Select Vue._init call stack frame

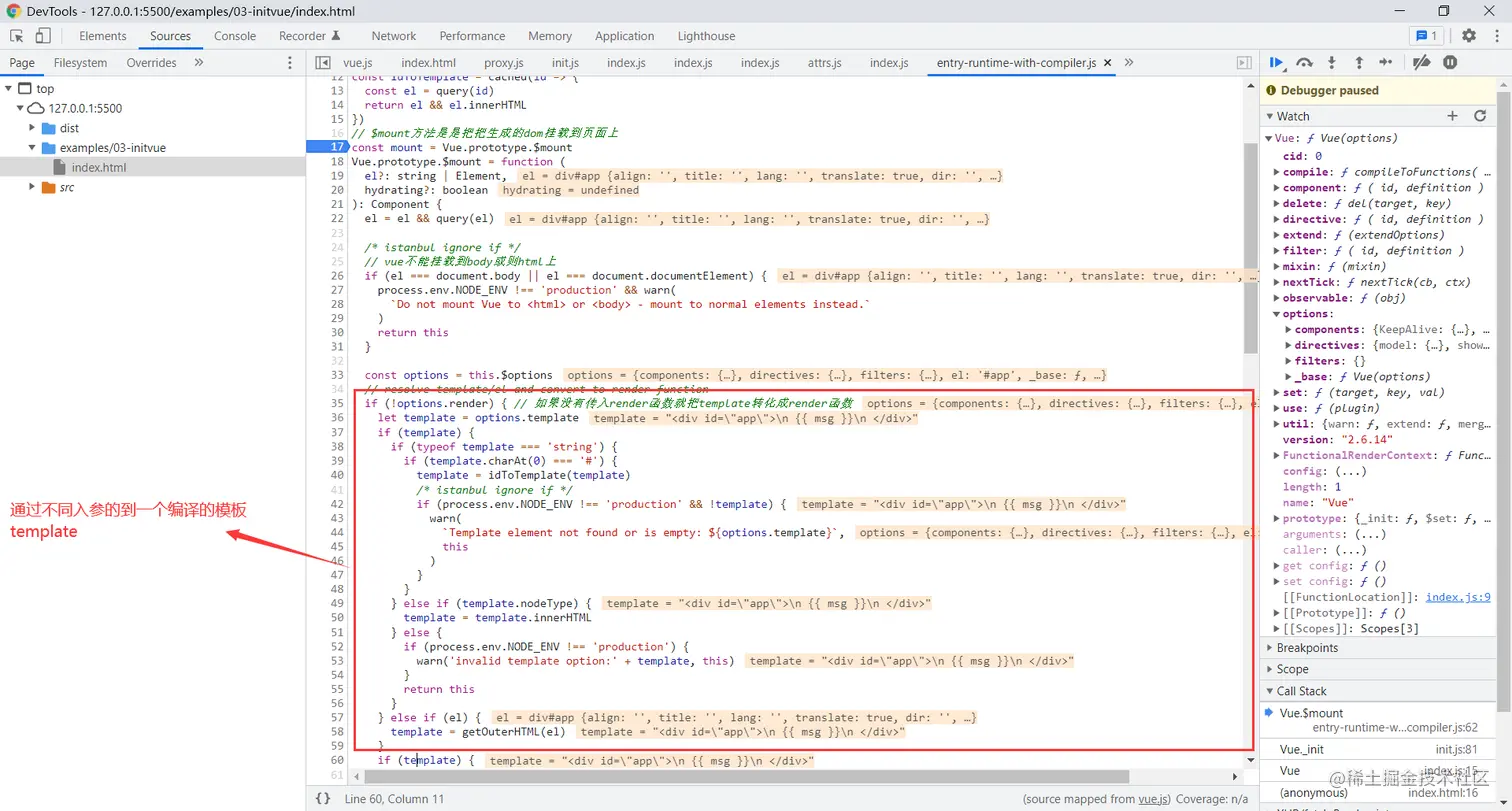[x=1378, y=749]
